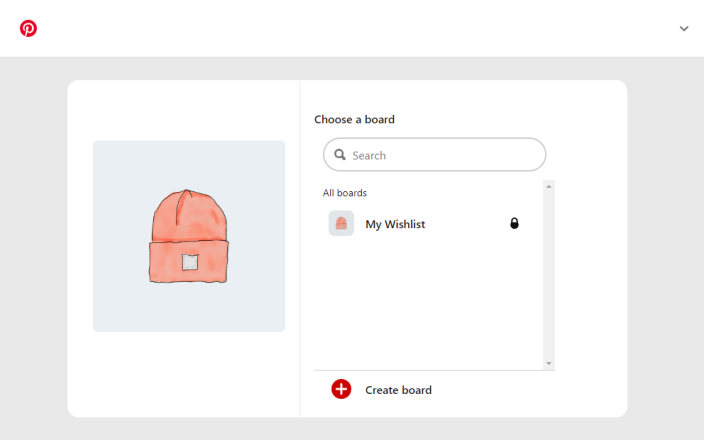Viewport: 704px width, 440px height.
Task: Select the My Wishlist board name
Action: pos(395,224)
